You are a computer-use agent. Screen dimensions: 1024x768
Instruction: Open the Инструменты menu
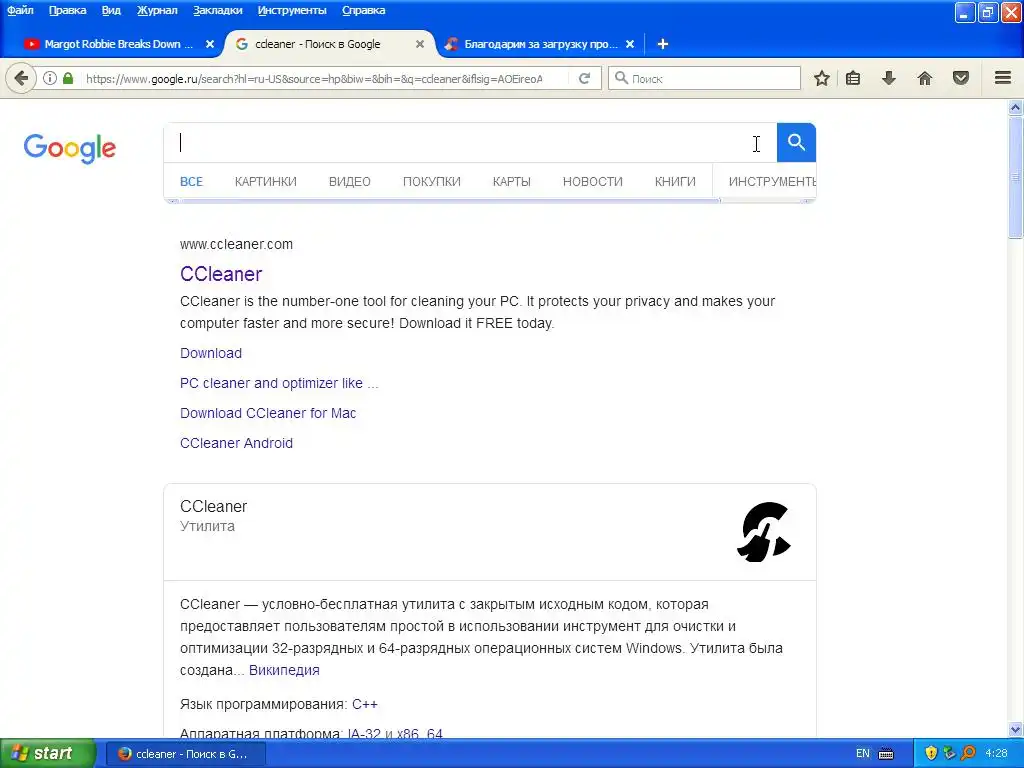point(292,10)
